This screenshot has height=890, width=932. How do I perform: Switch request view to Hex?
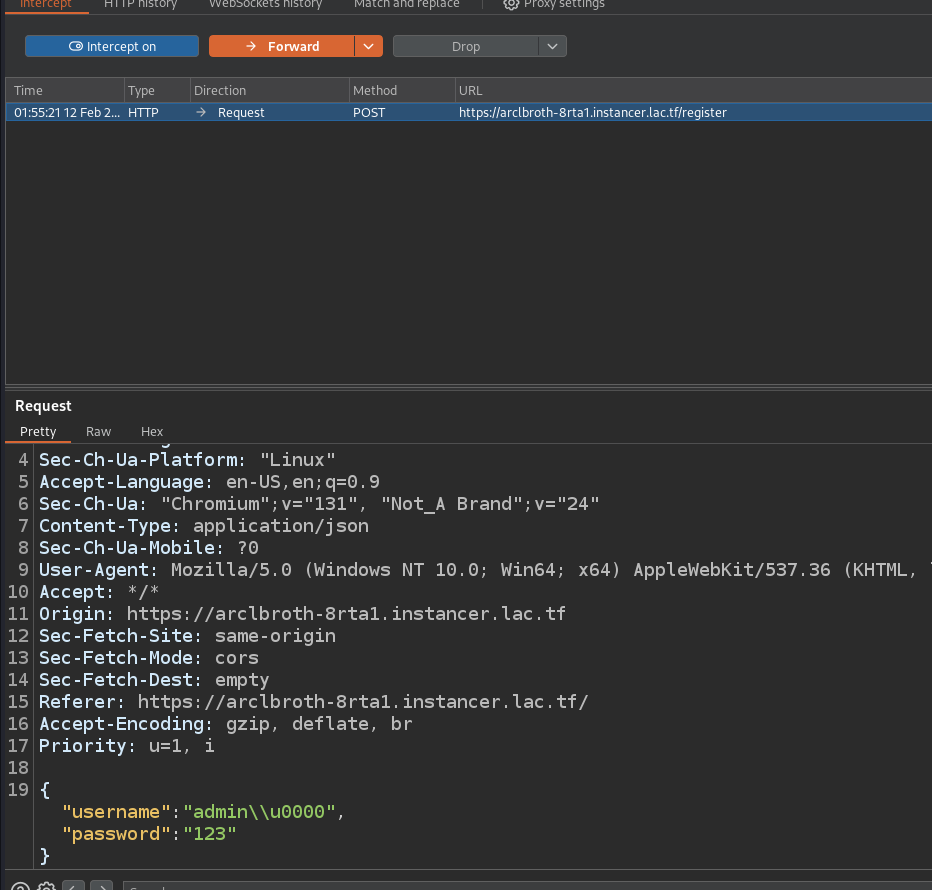[152, 431]
